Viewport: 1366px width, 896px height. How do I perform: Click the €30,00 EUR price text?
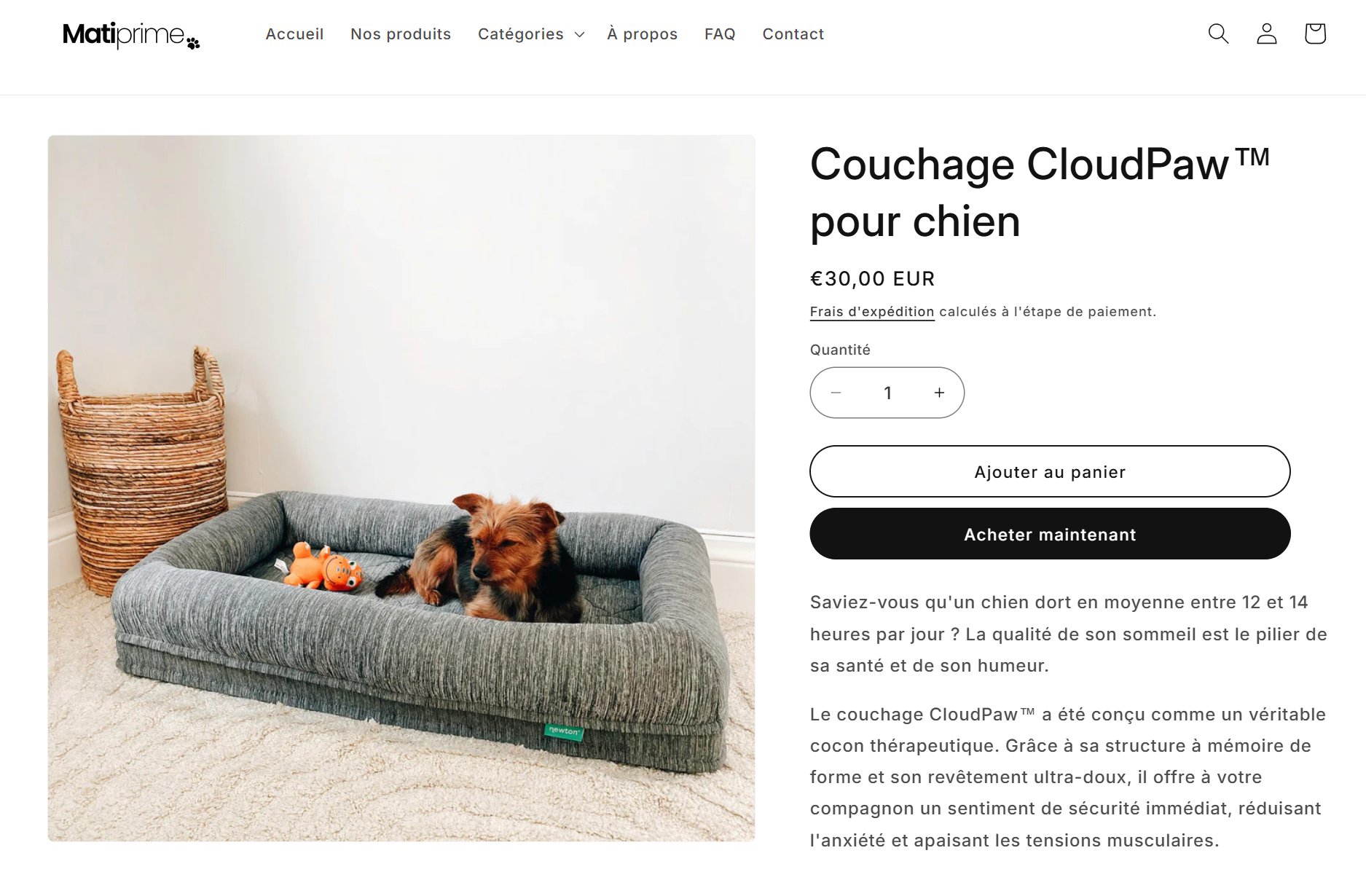click(872, 278)
